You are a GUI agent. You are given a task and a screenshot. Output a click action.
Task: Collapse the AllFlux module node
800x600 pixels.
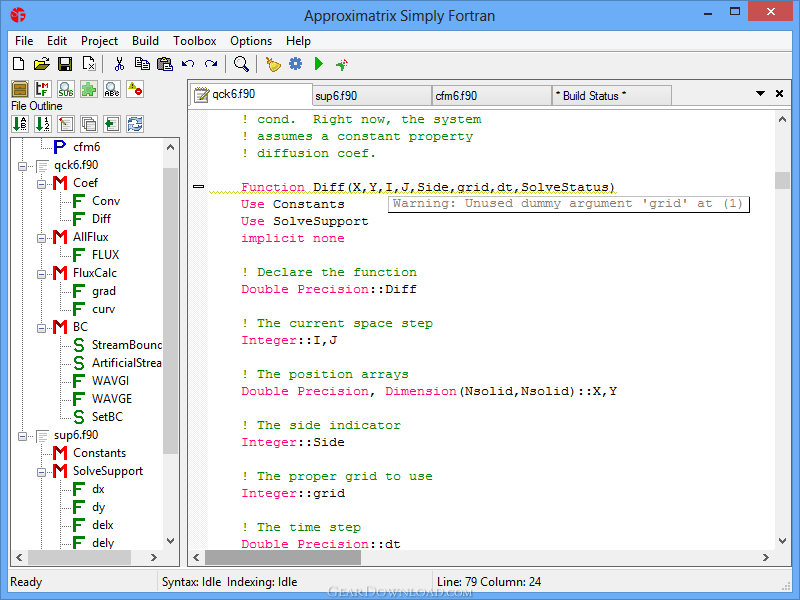point(41,238)
